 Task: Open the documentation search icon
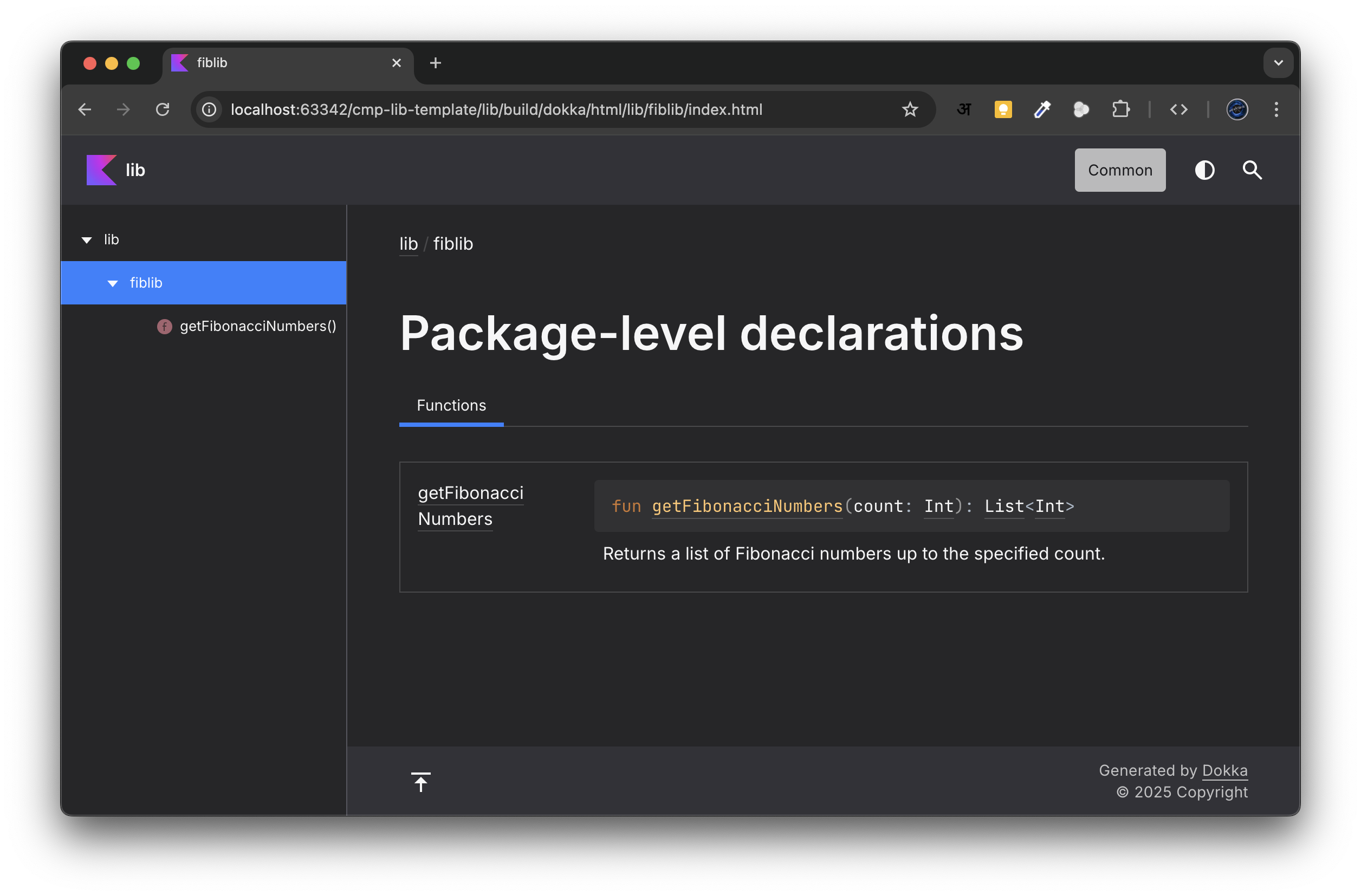point(1252,170)
